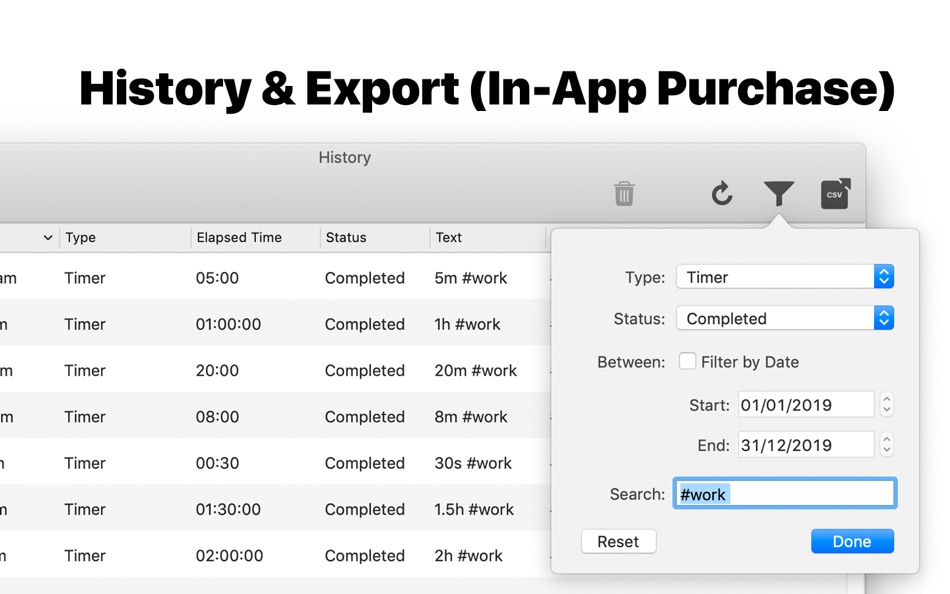Click elapsed time cell 05:00
Image resolution: width=950 pixels, height=594 pixels.
217,278
